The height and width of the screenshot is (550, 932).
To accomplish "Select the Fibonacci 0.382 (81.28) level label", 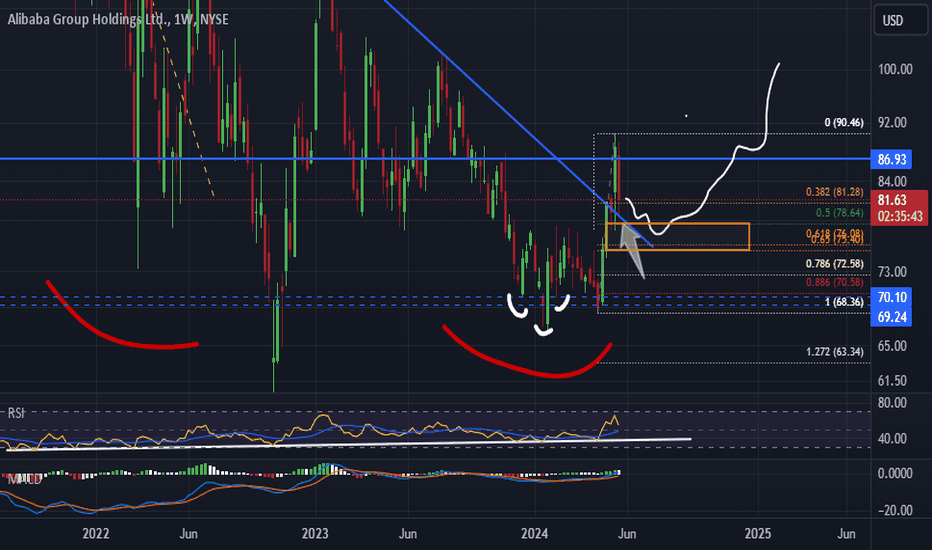I will point(835,191).
